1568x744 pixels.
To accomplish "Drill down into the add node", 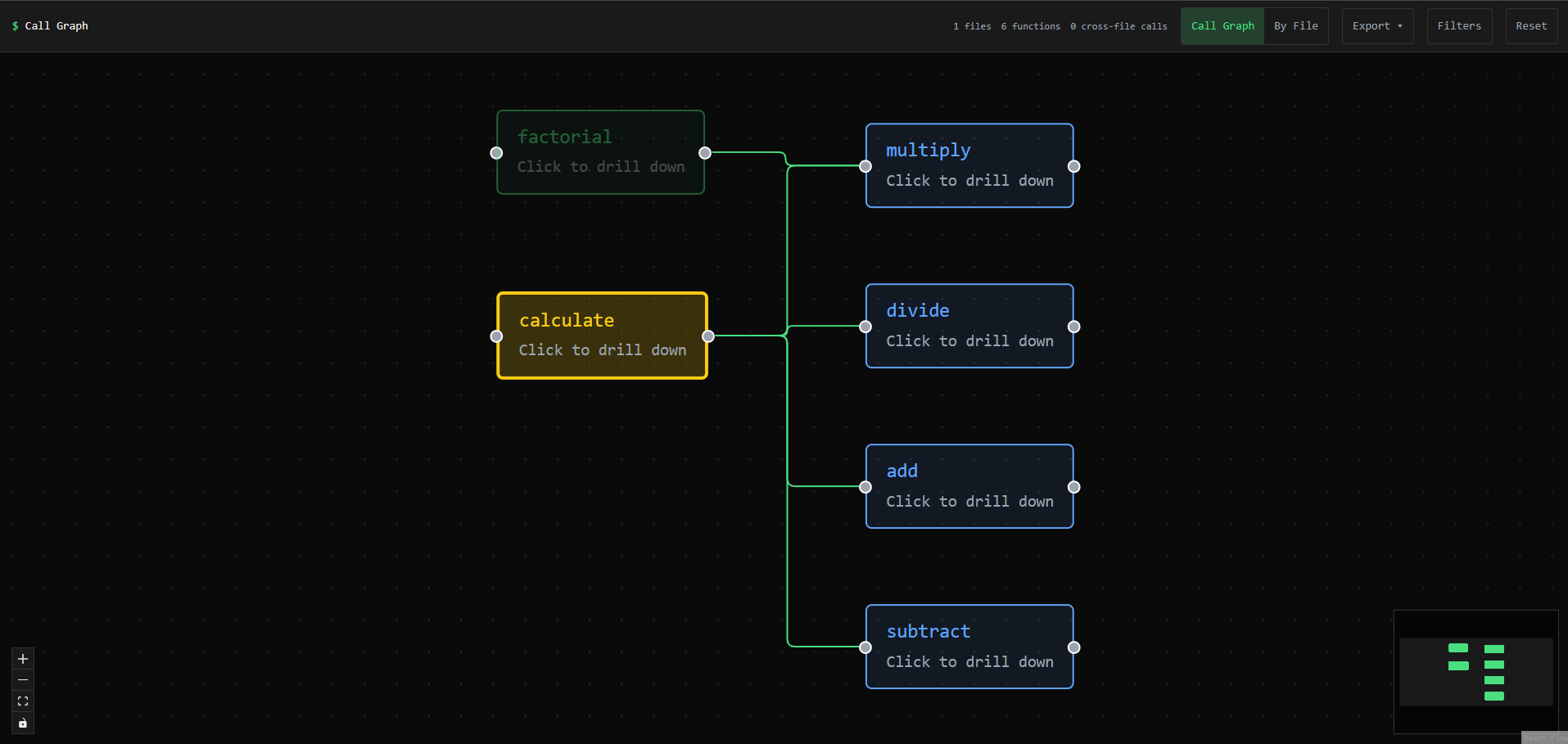I will [969, 486].
